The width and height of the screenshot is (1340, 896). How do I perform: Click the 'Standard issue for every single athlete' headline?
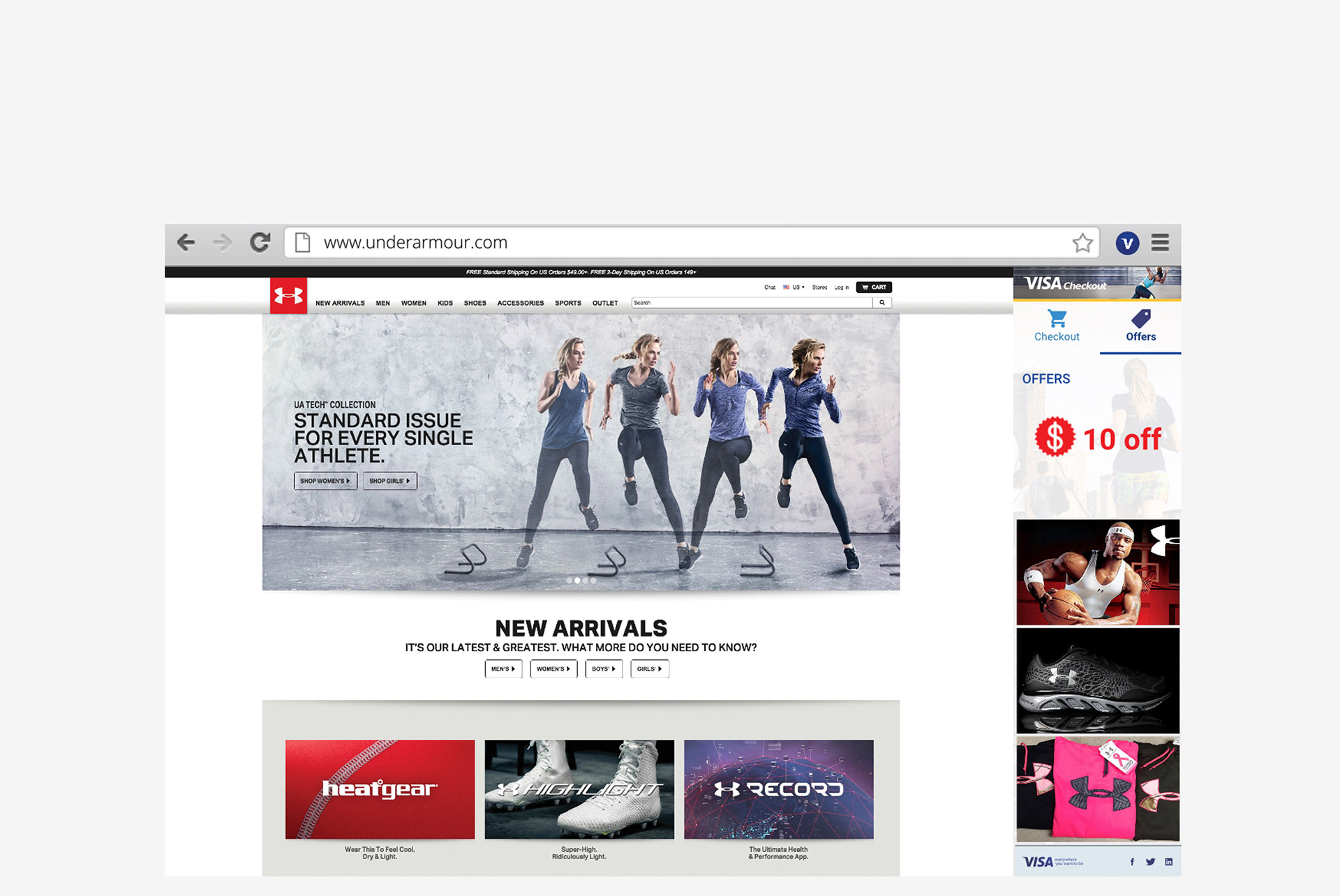pyautogui.click(x=383, y=438)
